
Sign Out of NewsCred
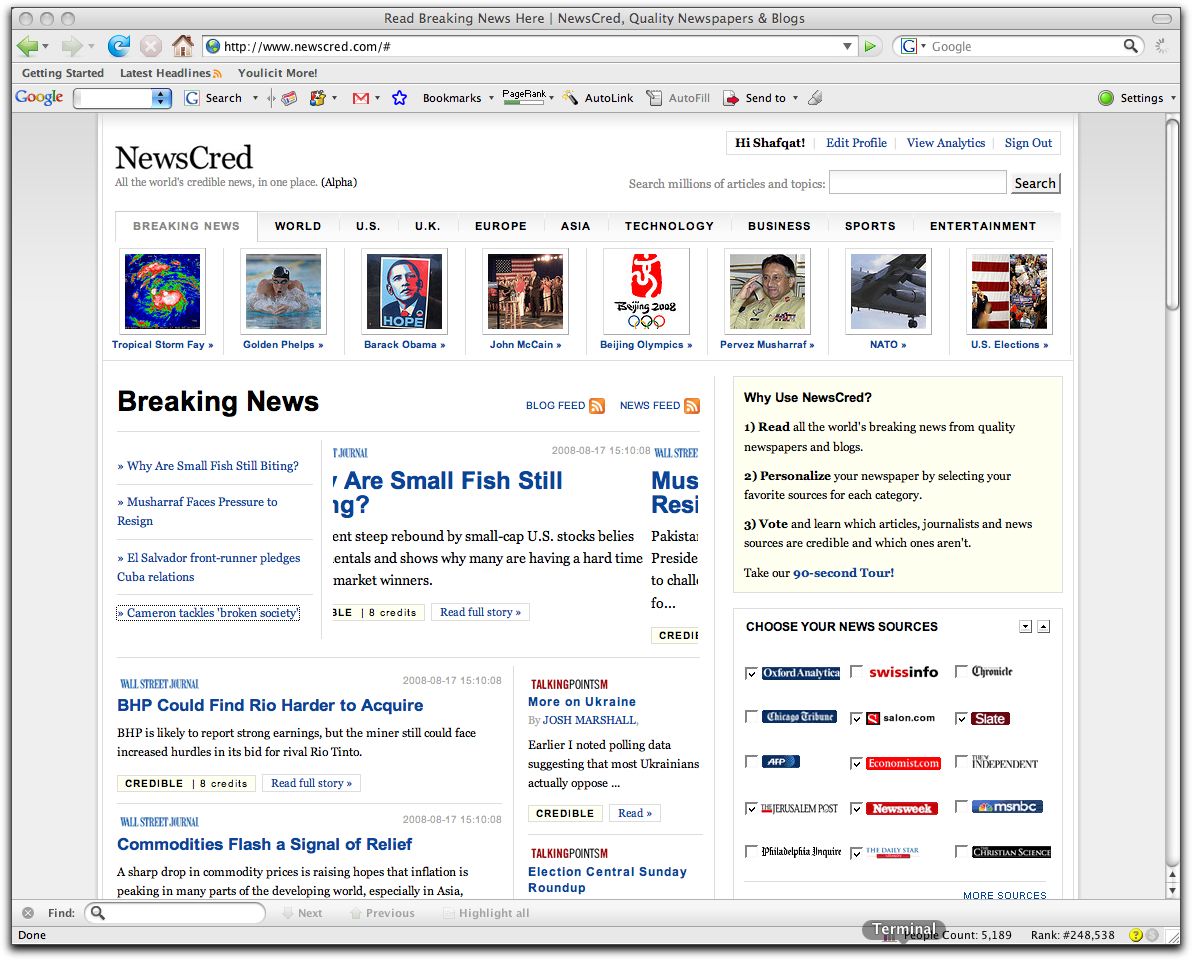(1028, 143)
